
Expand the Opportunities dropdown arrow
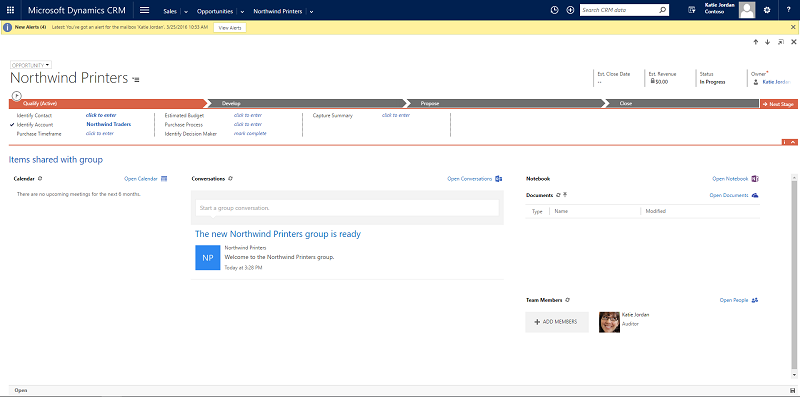242,11
